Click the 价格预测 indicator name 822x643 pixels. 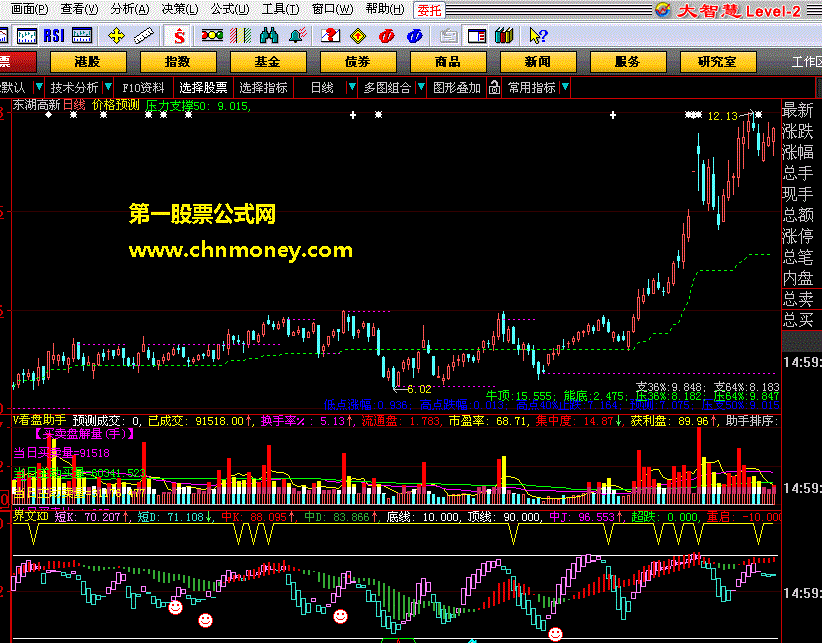tap(116, 105)
